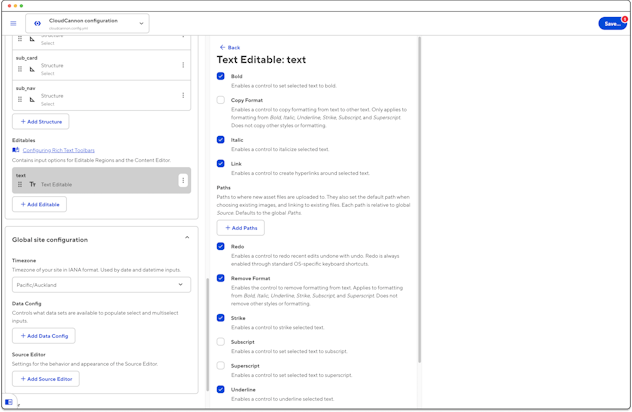Image resolution: width=632 pixels, height=412 pixels.
Task: Click the right panel vertical scrollbar
Action: [420, 200]
